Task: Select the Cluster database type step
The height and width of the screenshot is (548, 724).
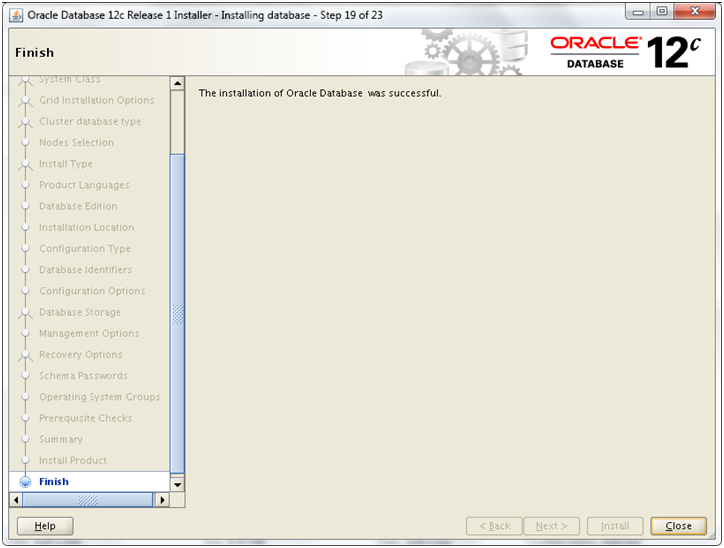Action: pyautogui.click(x=90, y=121)
